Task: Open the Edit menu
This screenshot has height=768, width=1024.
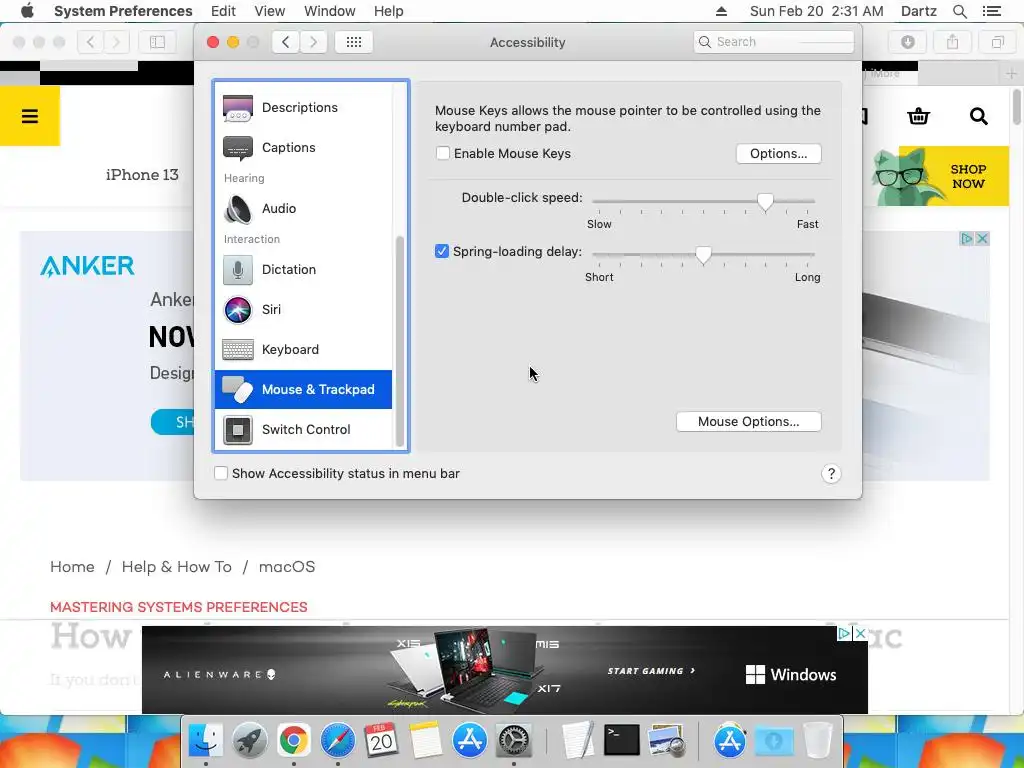Action: pos(223,11)
